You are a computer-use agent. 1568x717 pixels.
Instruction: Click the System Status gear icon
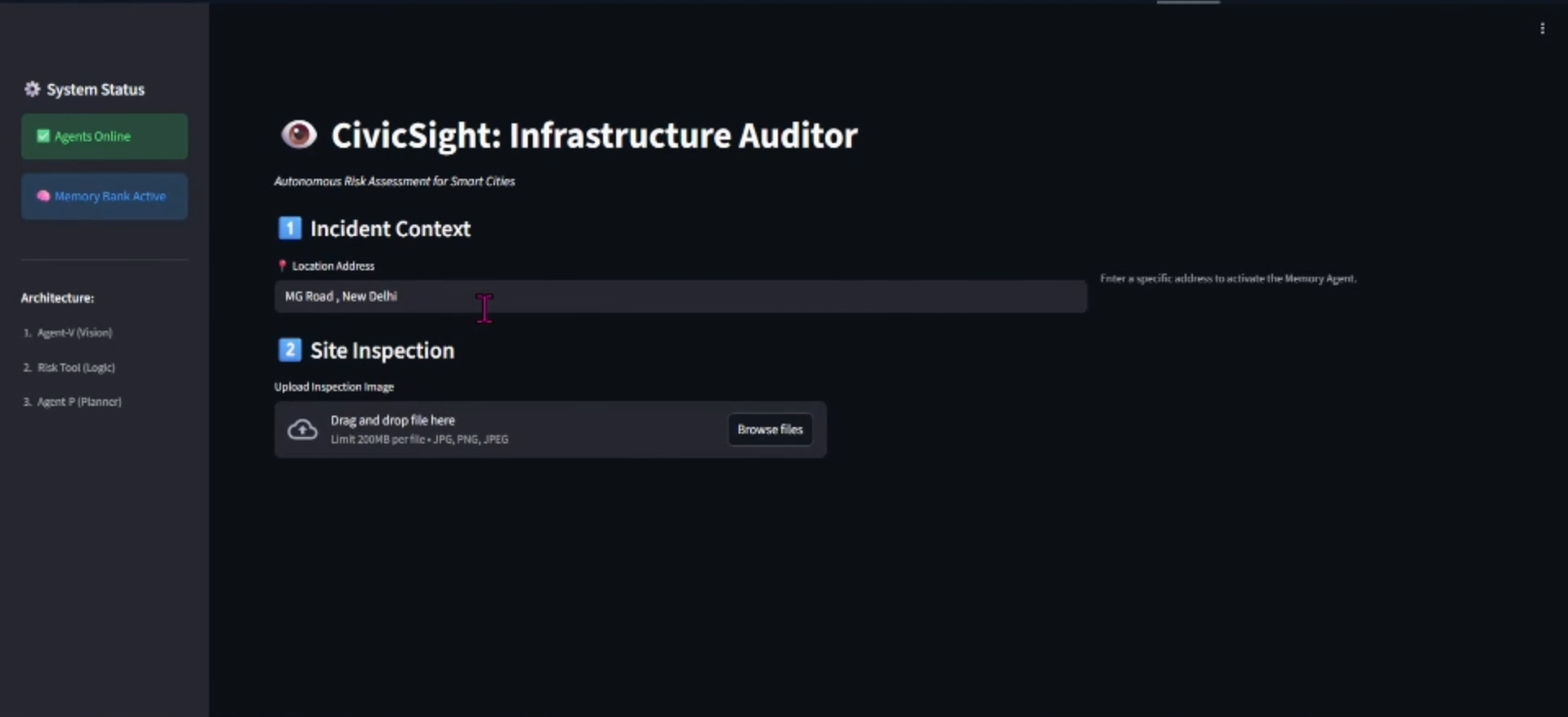(32, 89)
